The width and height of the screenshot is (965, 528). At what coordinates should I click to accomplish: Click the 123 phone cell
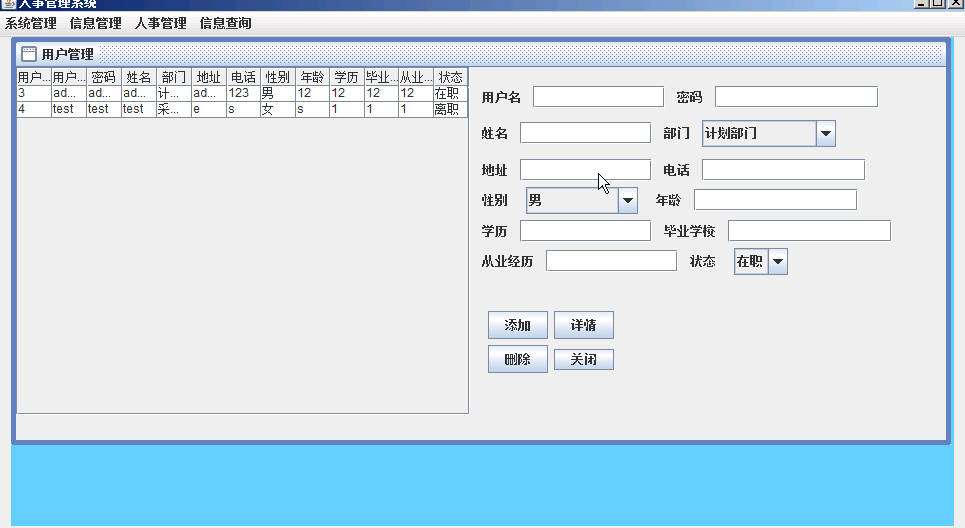pos(243,93)
